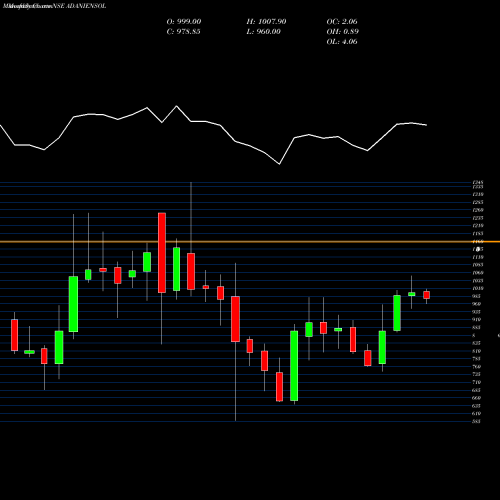Click the last red candlestick on the right
The image size is (500, 500).
point(426,295)
